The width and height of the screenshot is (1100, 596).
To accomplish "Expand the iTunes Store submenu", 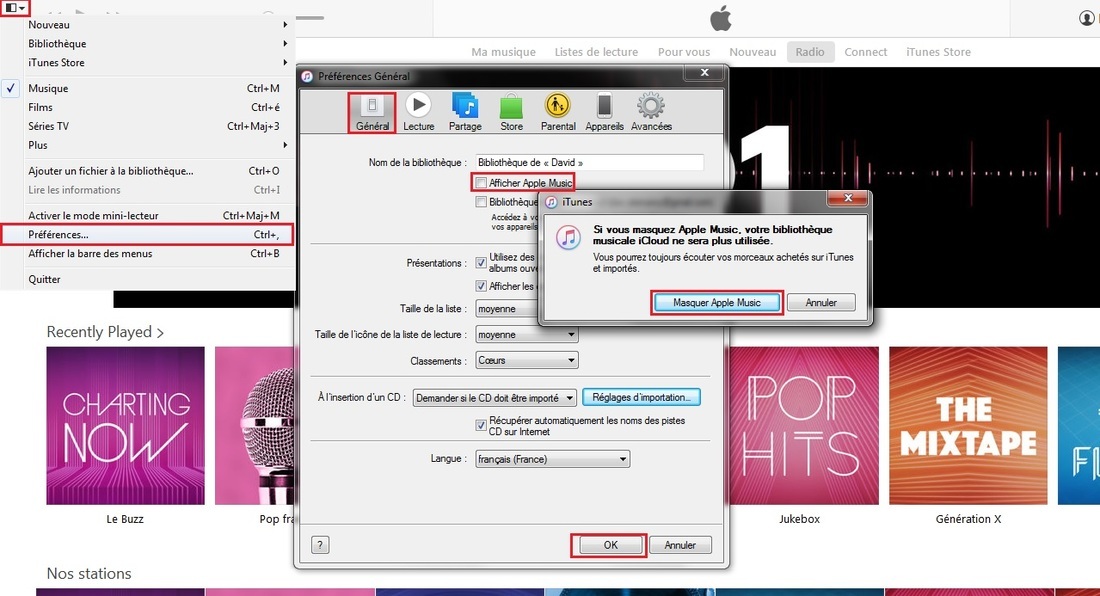I will [147, 62].
